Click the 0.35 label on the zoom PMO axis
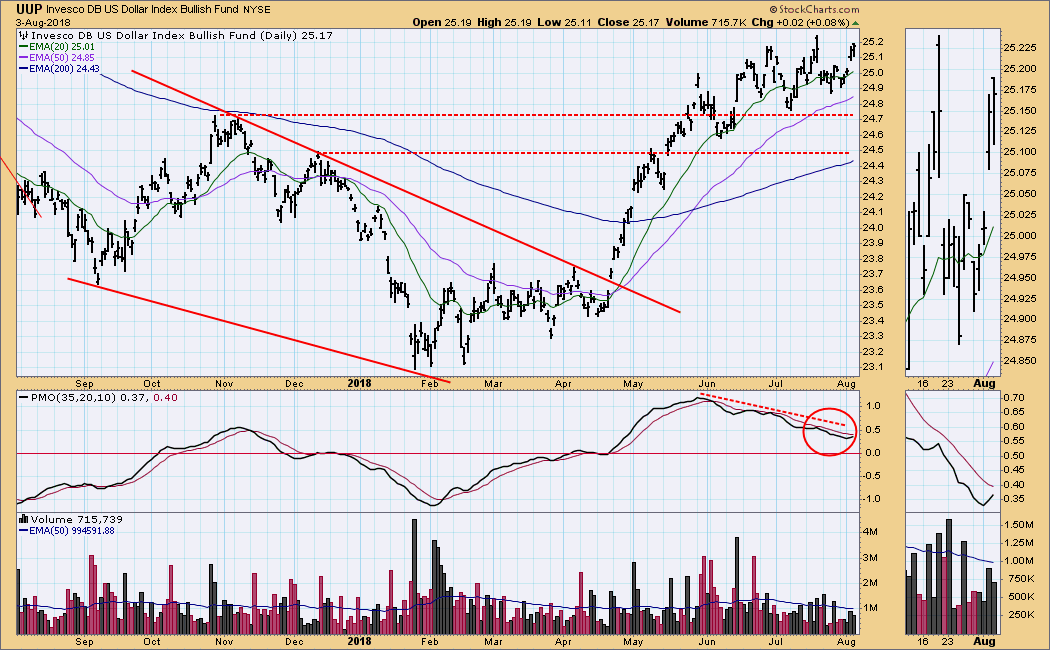Viewport: 1050px width, 650px height. click(x=1015, y=499)
